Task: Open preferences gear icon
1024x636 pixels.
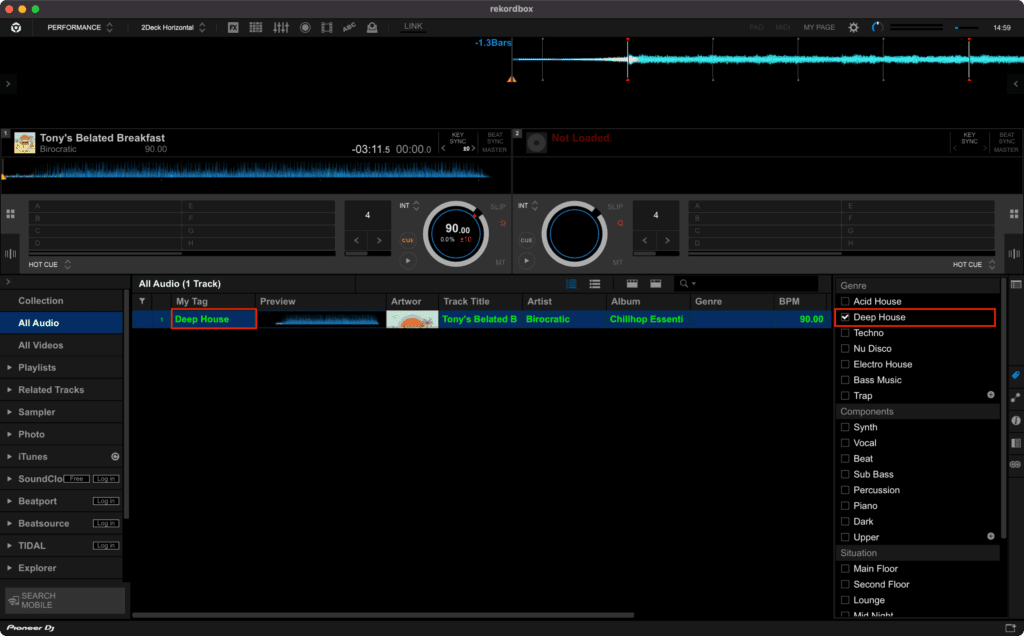Action: pos(853,27)
